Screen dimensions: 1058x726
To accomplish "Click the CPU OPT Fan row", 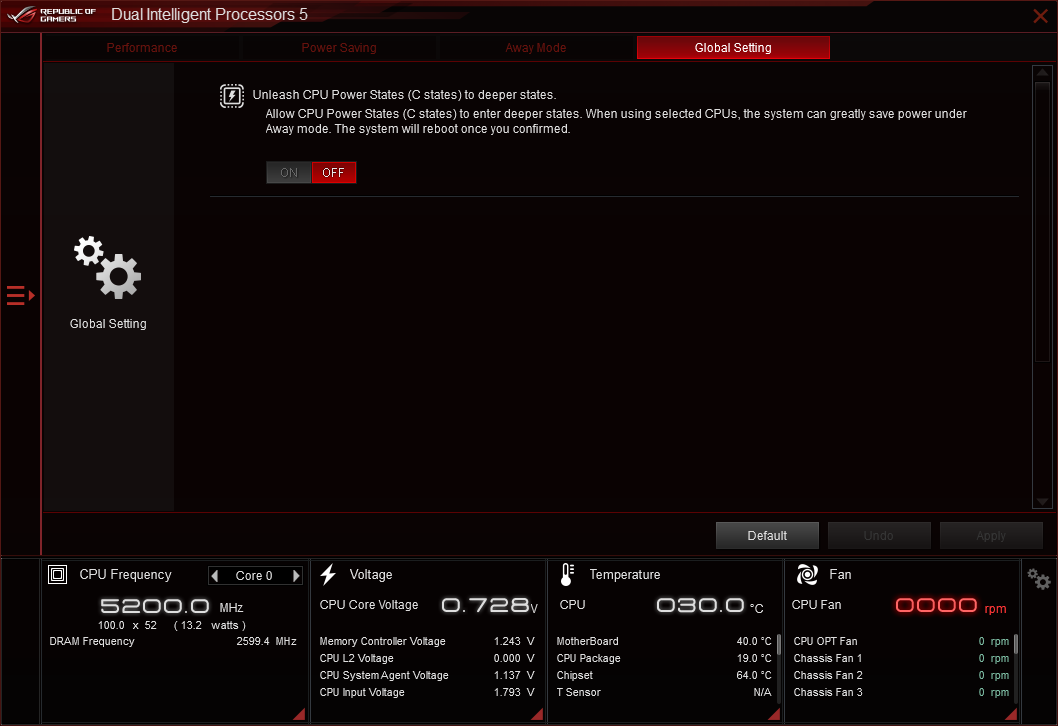I will [x=901, y=642].
